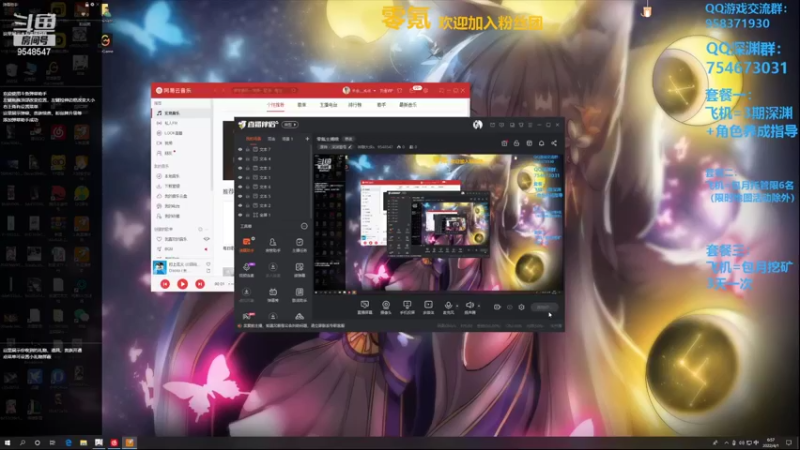Click the start broadcasting button

tap(544, 307)
